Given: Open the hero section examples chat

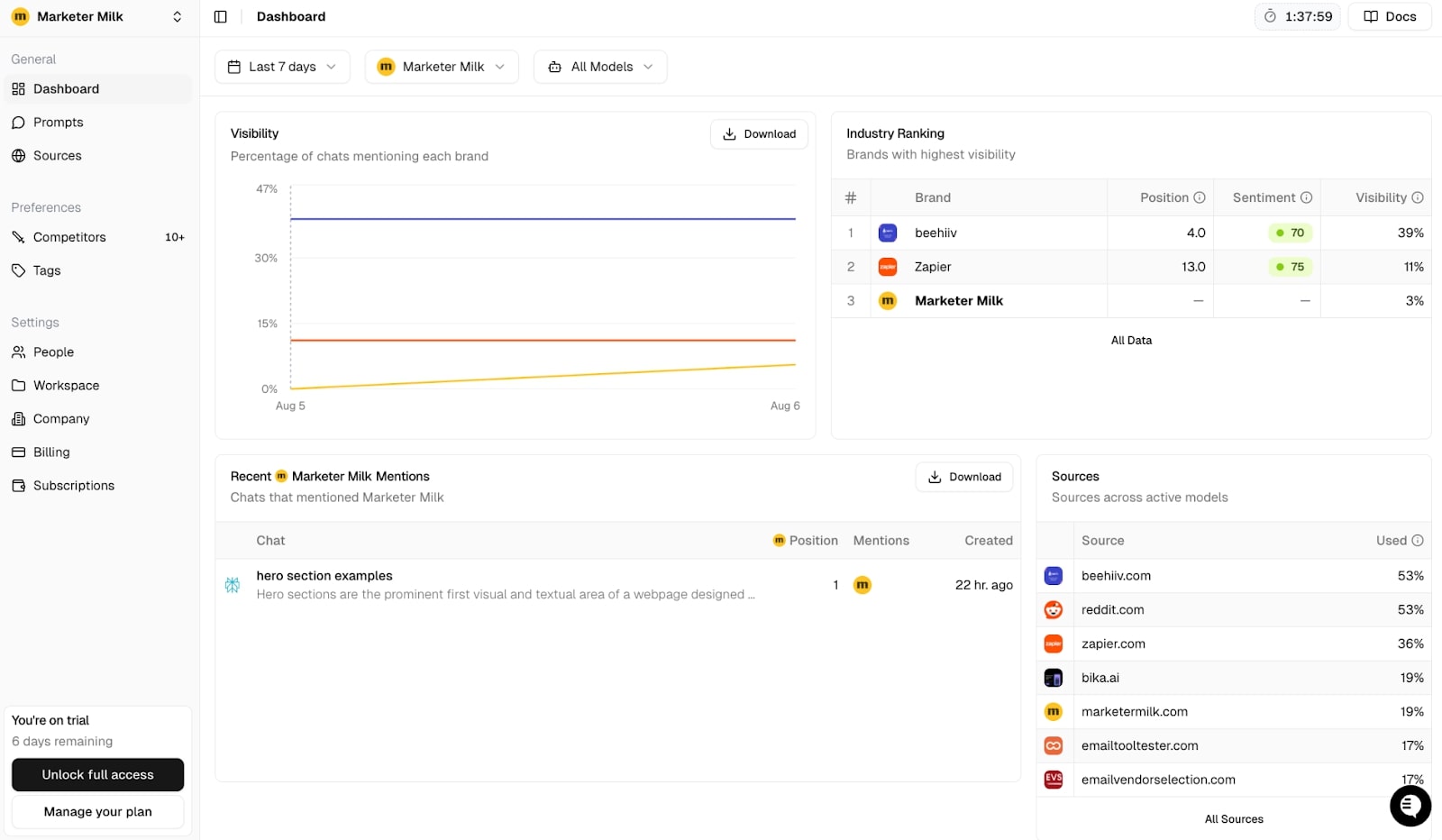Looking at the screenshot, I should (x=324, y=576).
